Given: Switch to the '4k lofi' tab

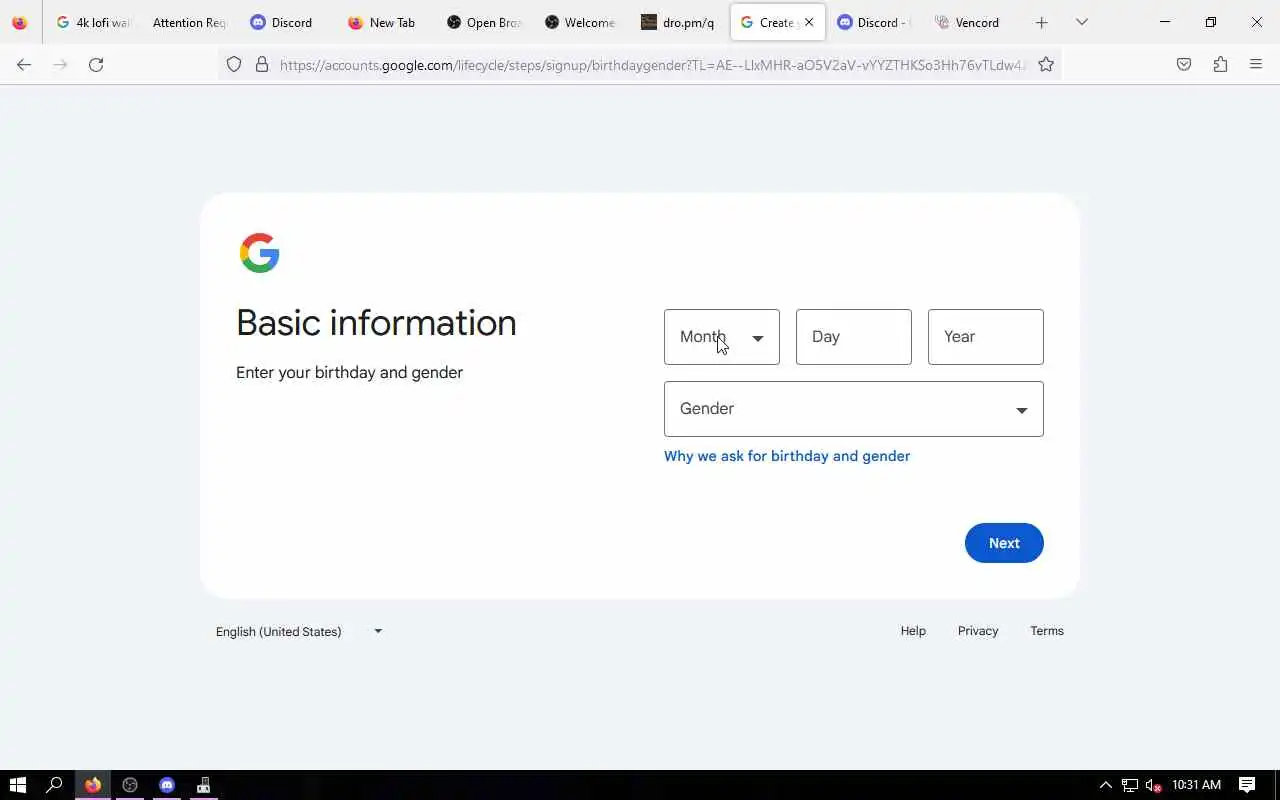Looking at the screenshot, I should 93,22.
